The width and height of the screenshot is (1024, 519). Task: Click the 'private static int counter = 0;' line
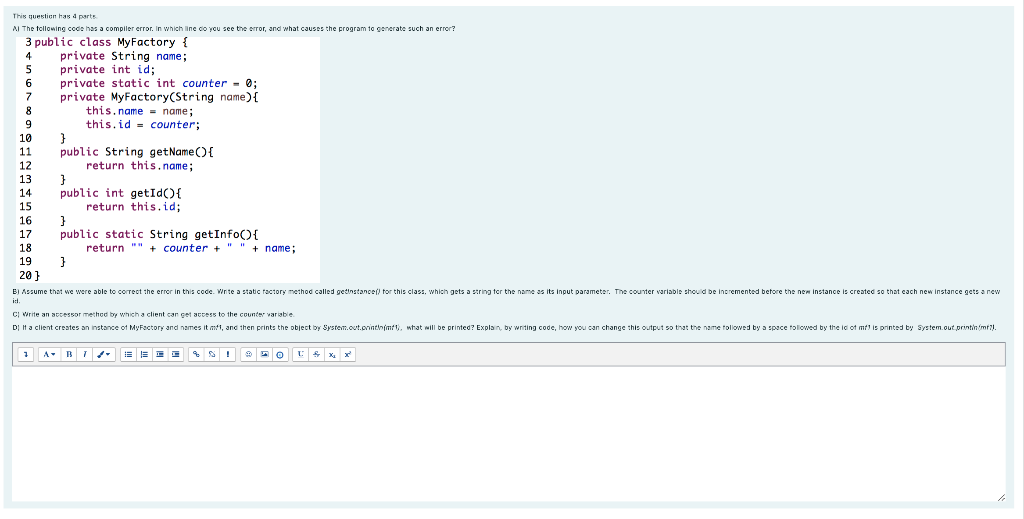click(159, 84)
